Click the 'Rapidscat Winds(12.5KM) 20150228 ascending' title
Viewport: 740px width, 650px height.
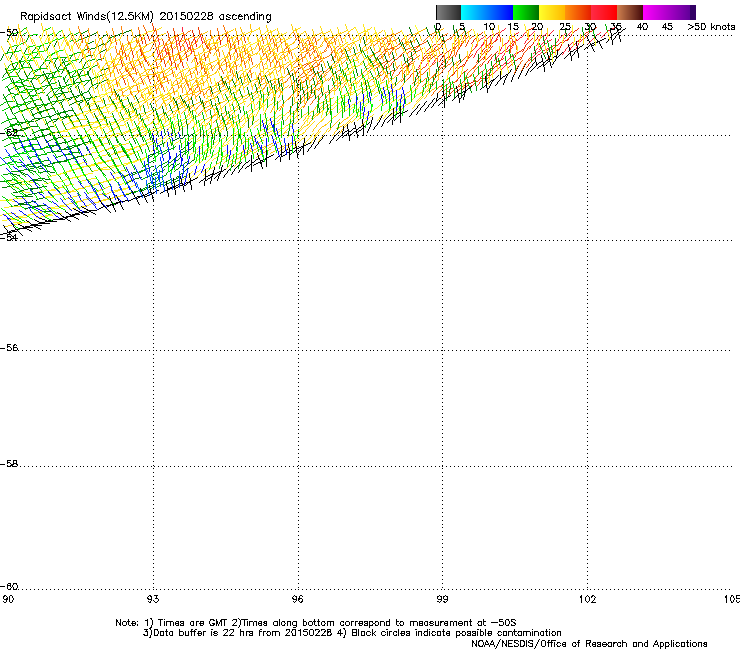click(146, 17)
